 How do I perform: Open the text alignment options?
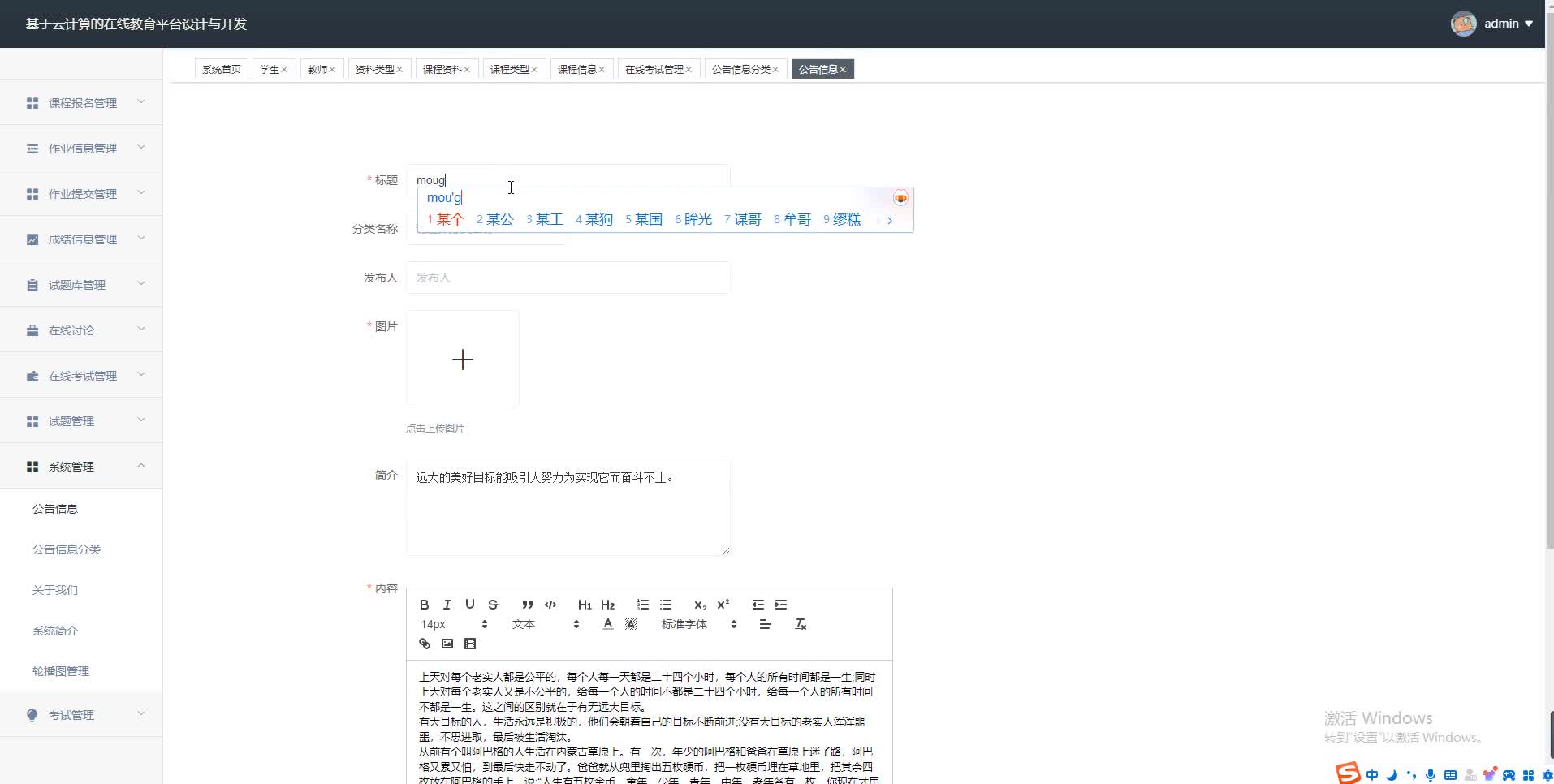point(765,624)
